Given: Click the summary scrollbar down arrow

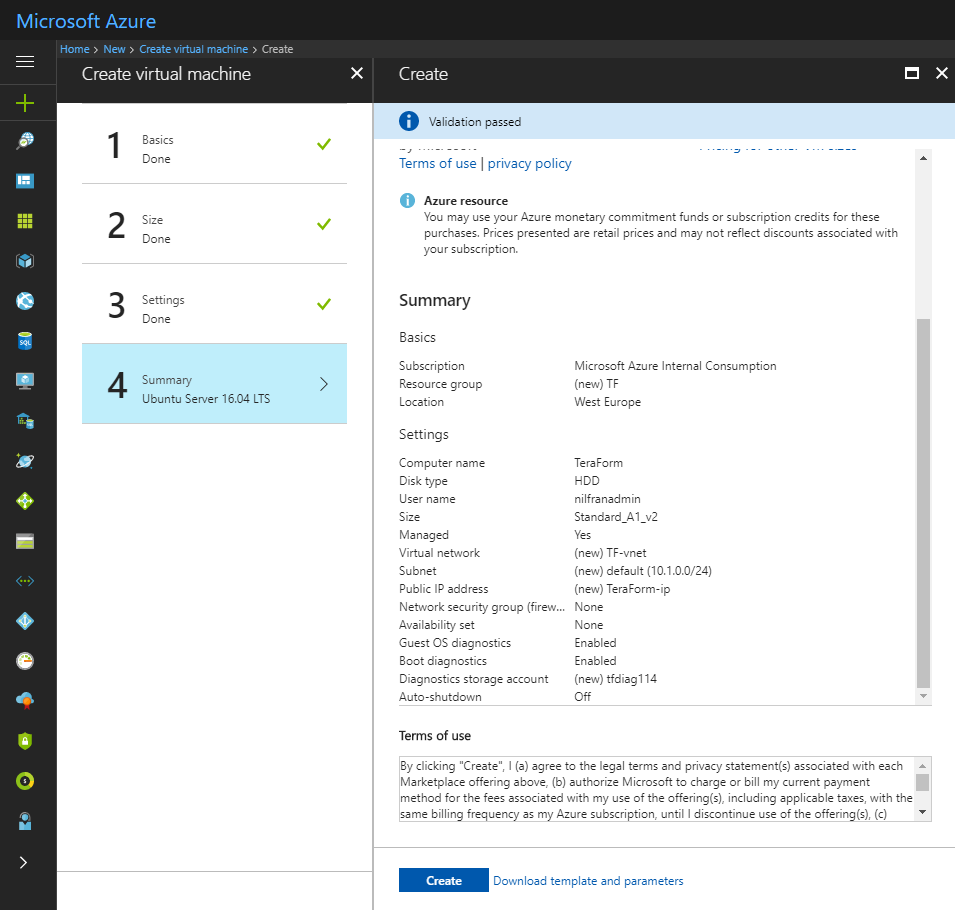Looking at the screenshot, I should coord(923,696).
